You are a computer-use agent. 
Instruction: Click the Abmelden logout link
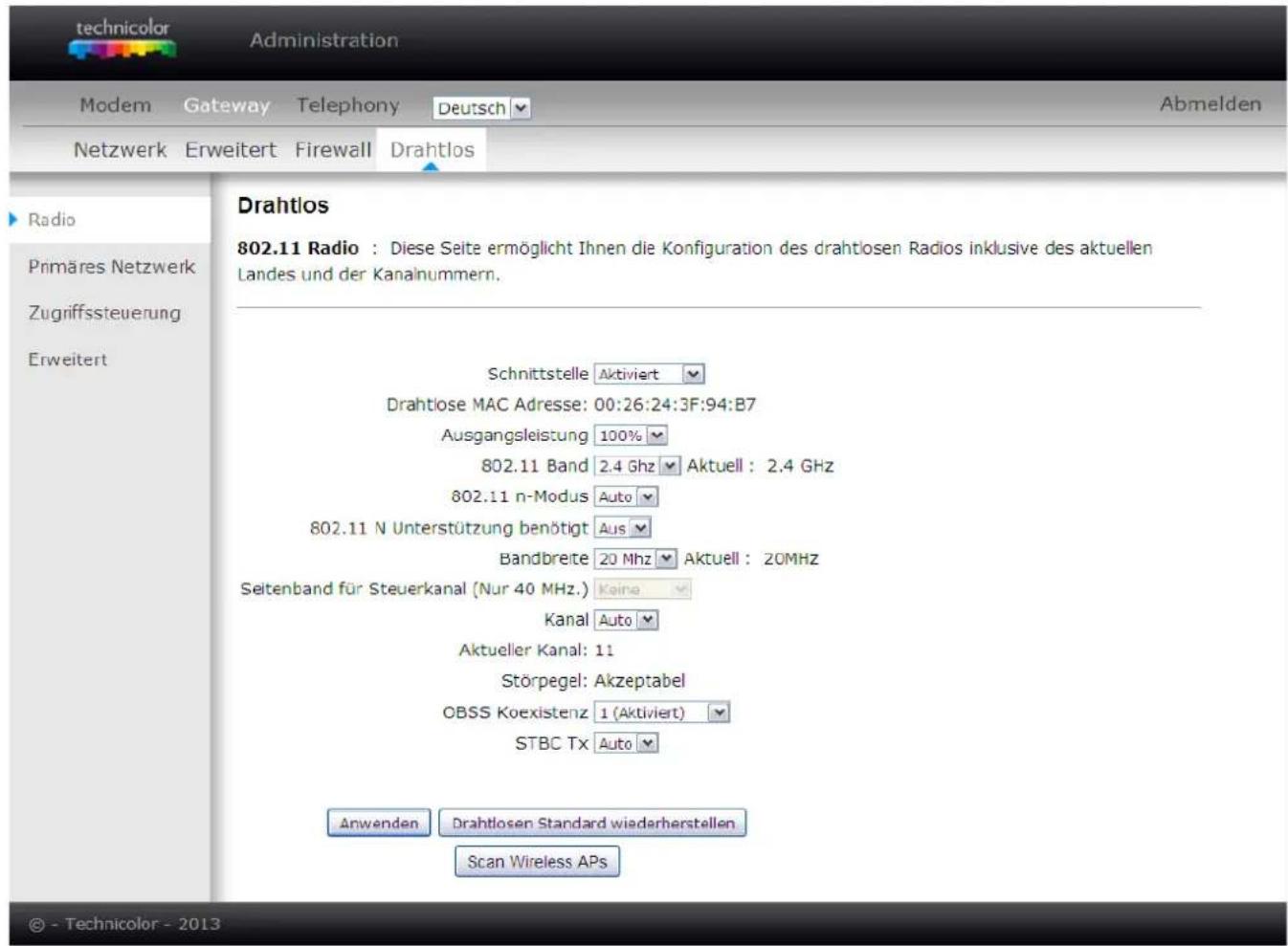[1210, 104]
